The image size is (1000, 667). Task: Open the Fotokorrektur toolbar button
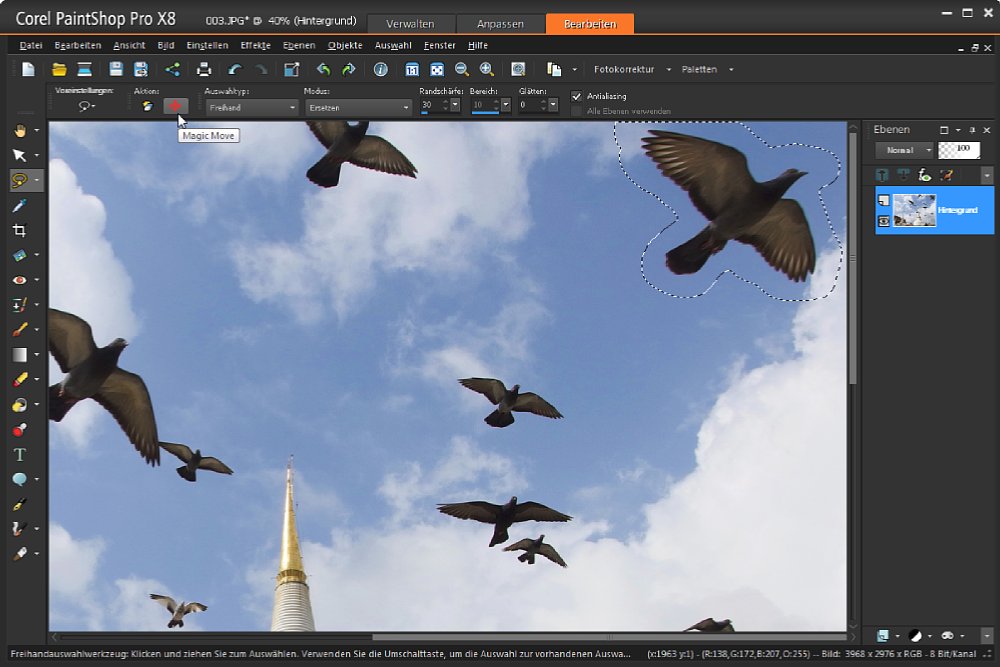point(623,69)
